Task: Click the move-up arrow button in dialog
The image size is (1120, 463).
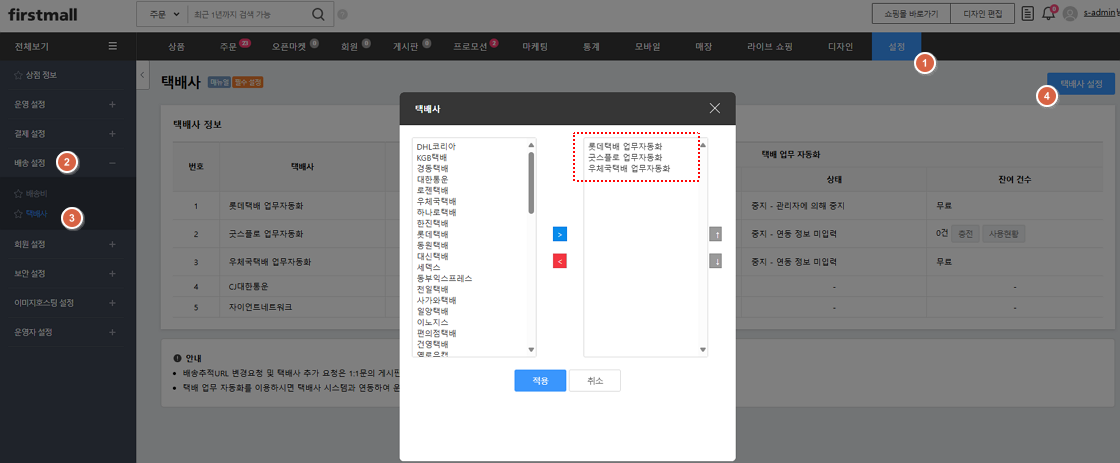Action: pyautogui.click(x=716, y=234)
